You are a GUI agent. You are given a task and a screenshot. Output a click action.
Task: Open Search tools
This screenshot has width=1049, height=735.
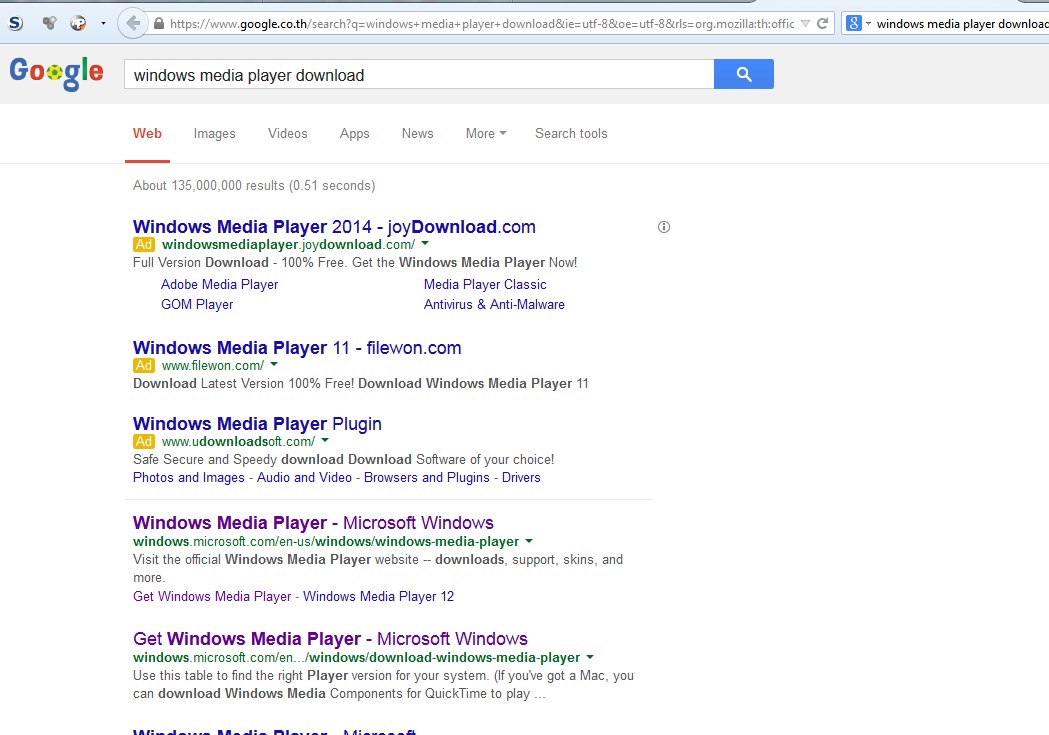tap(571, 134)
